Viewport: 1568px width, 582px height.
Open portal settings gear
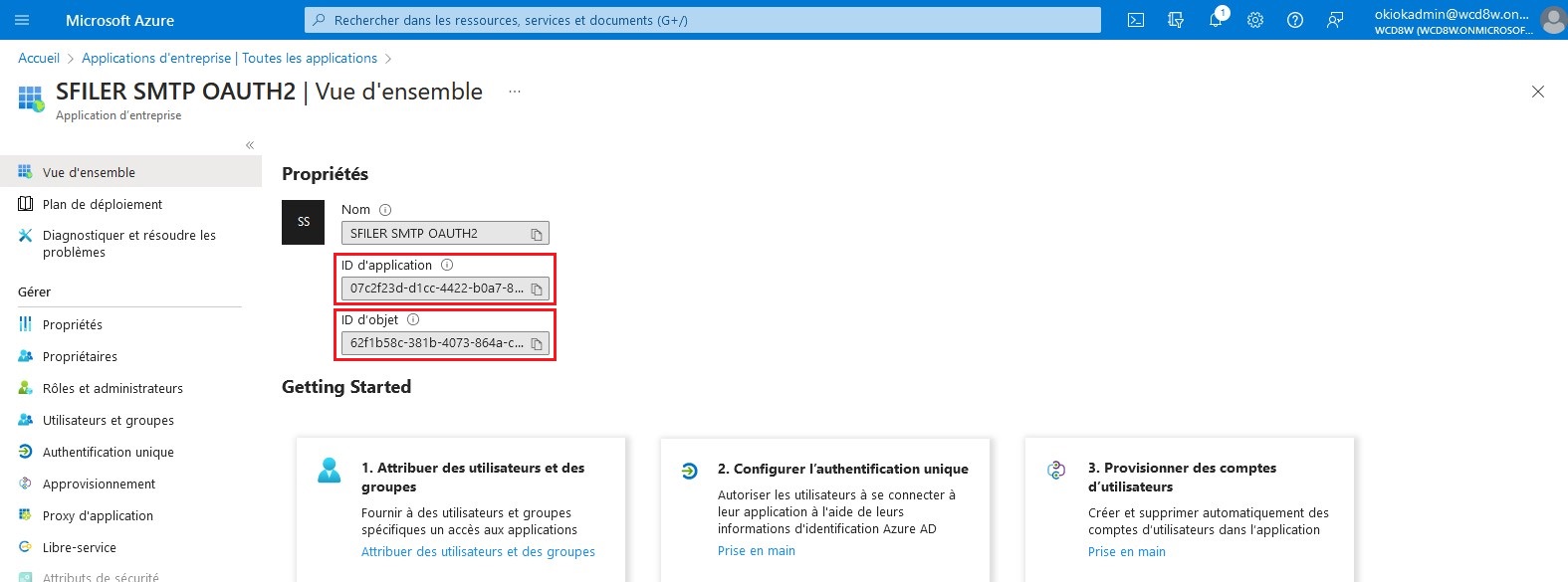coord(1255,20)
